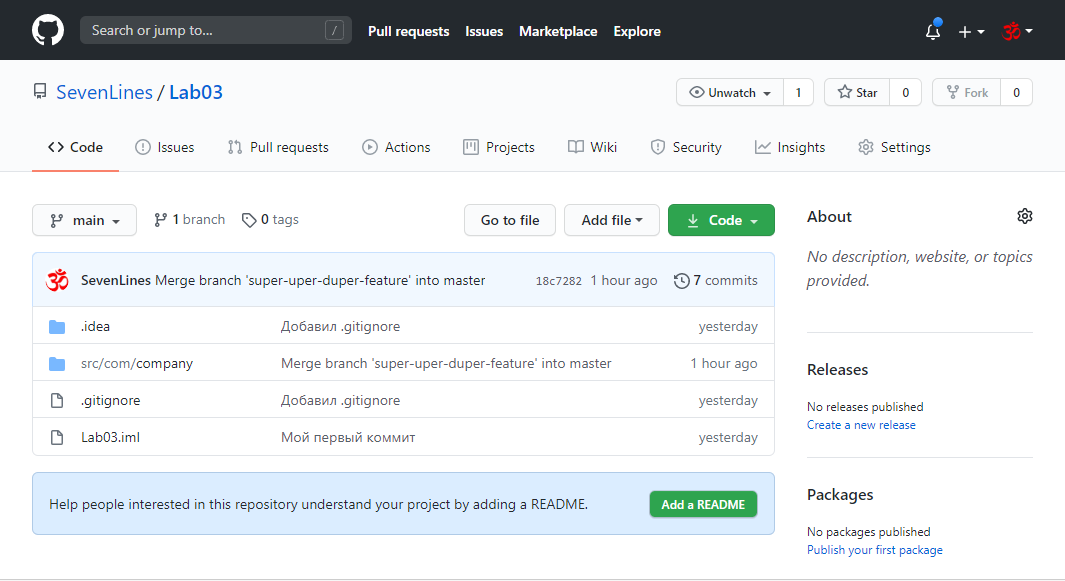This screenshot has height=581, width=1065.
Task: Switch to the Insights tab
Action: point(790,147)
